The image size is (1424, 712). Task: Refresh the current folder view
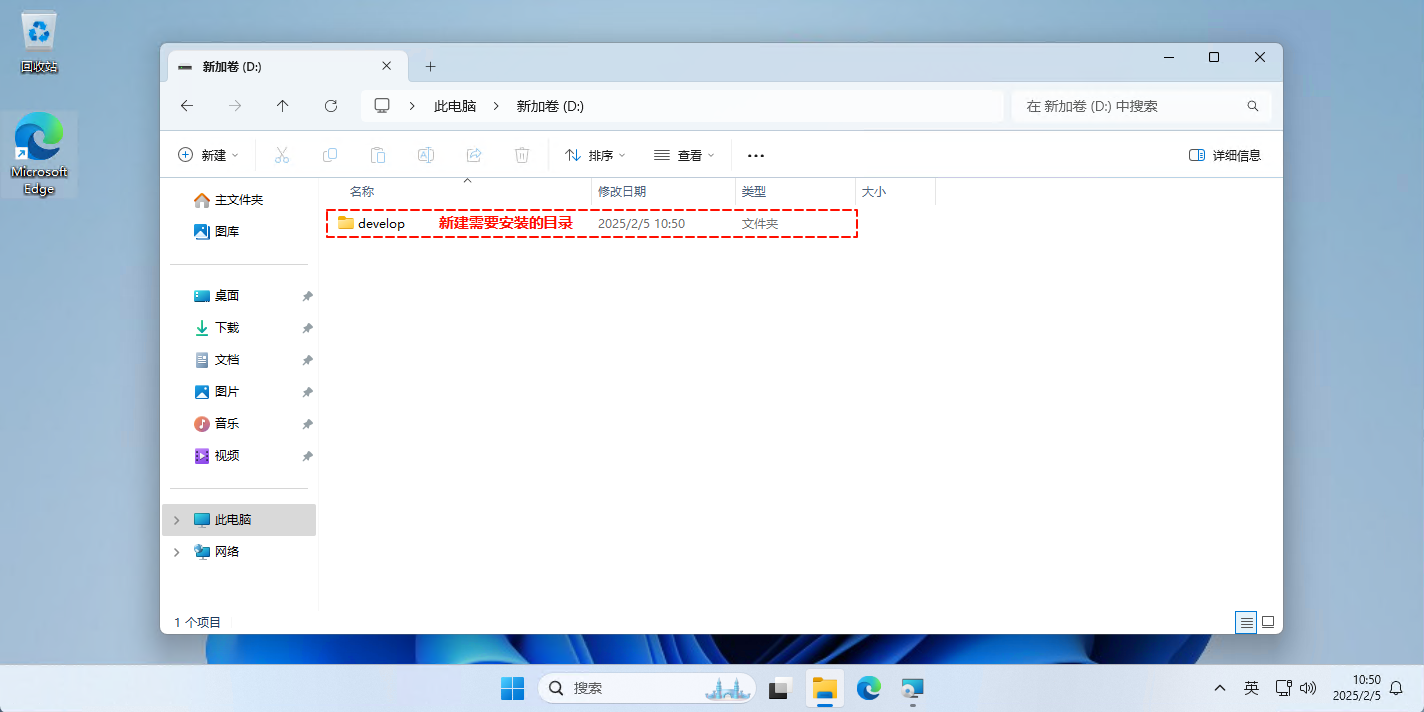(x=331, y=106)
